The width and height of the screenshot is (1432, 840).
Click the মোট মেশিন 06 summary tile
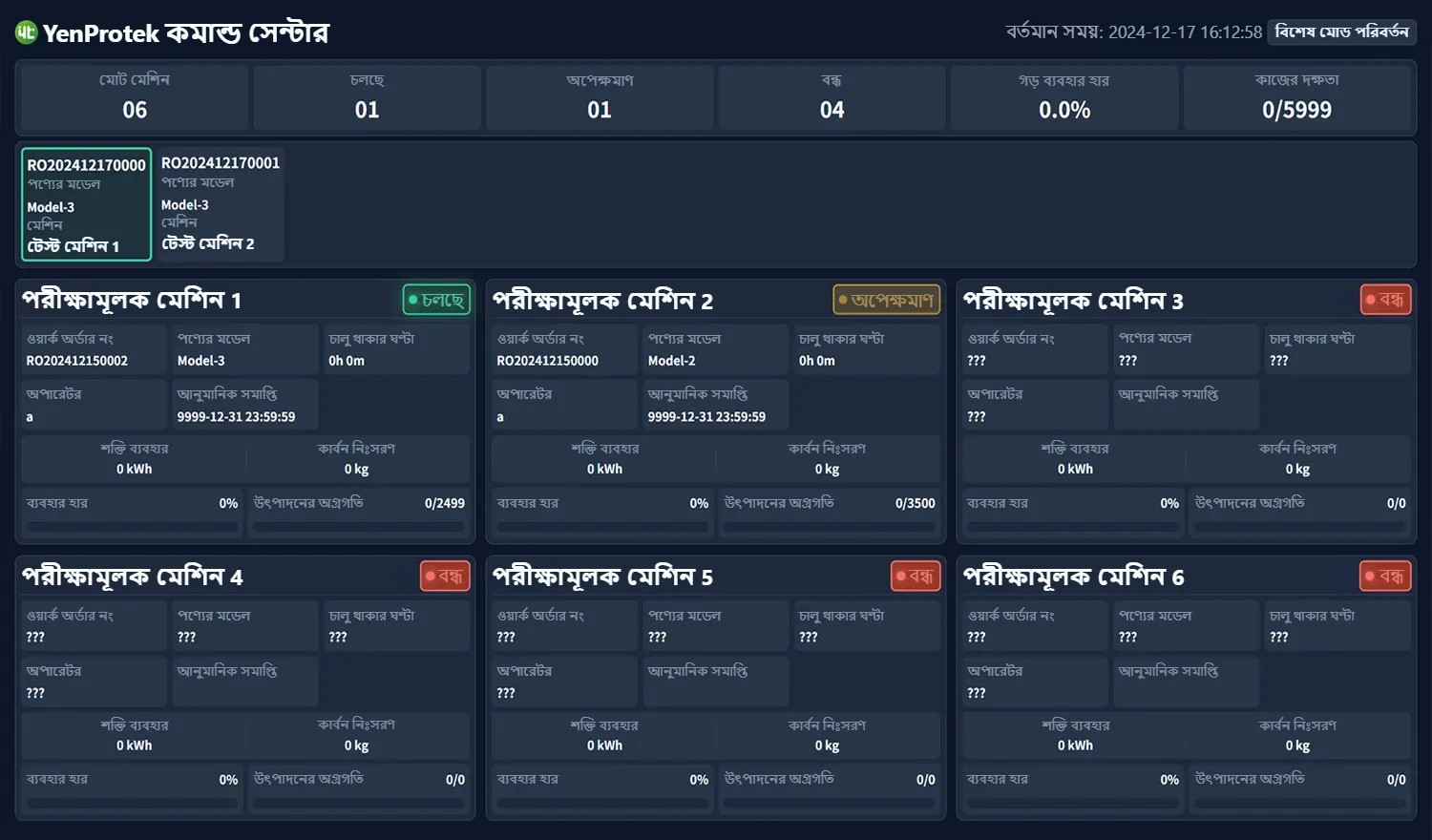click(135, 97)
